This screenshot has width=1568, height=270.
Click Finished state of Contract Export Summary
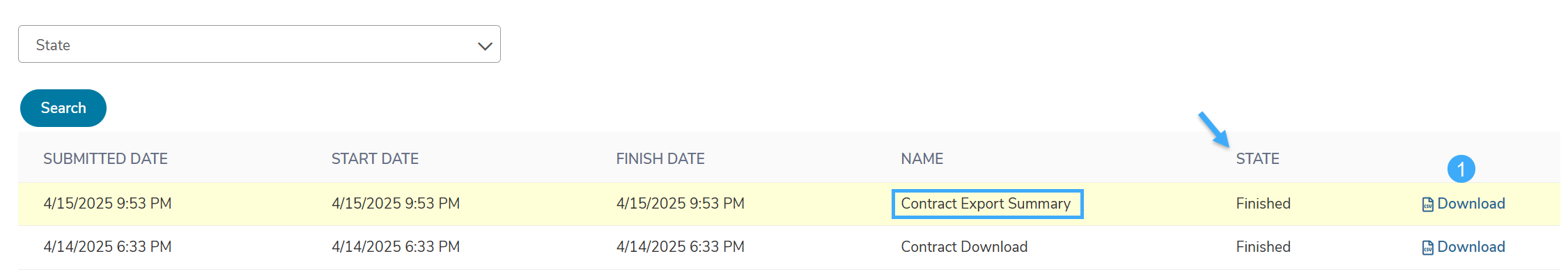pos(1263,204)
